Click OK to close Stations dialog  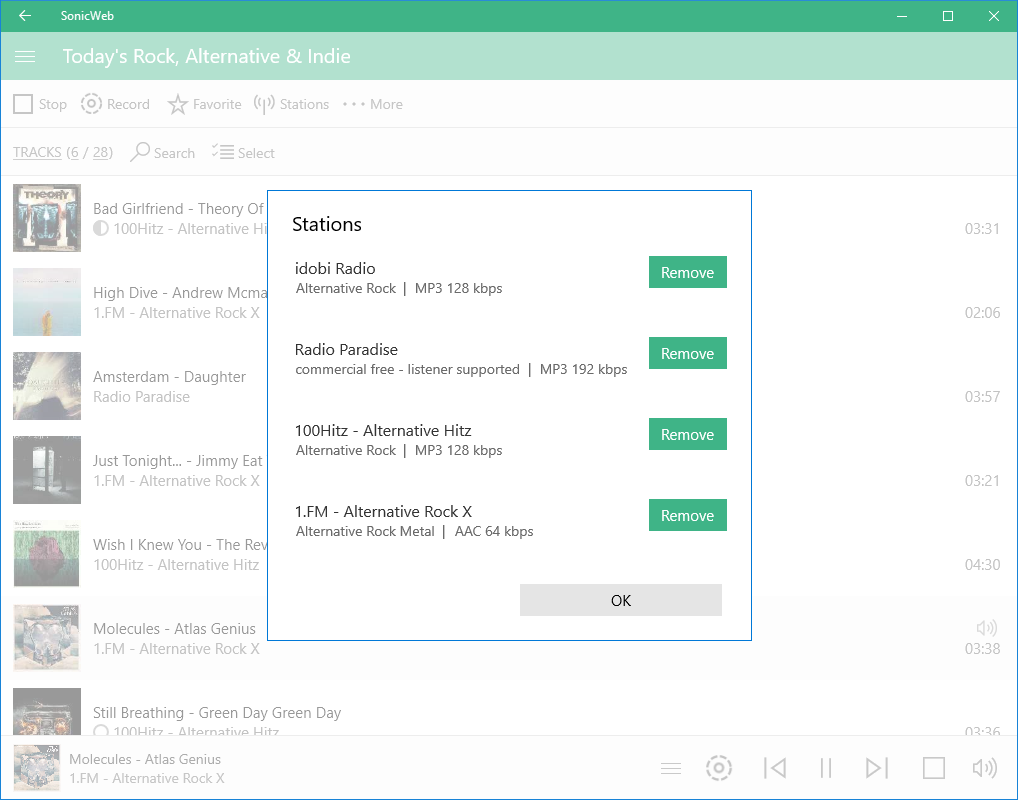(620, 600)
